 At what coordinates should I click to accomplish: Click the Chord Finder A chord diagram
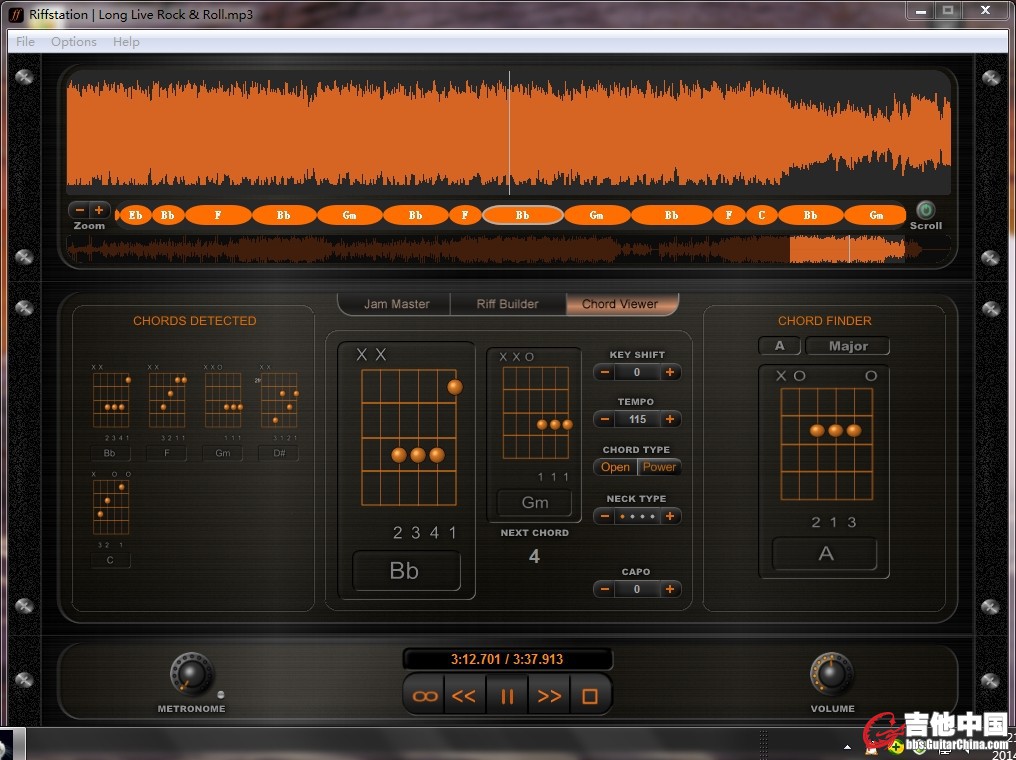tap(826, 444)
